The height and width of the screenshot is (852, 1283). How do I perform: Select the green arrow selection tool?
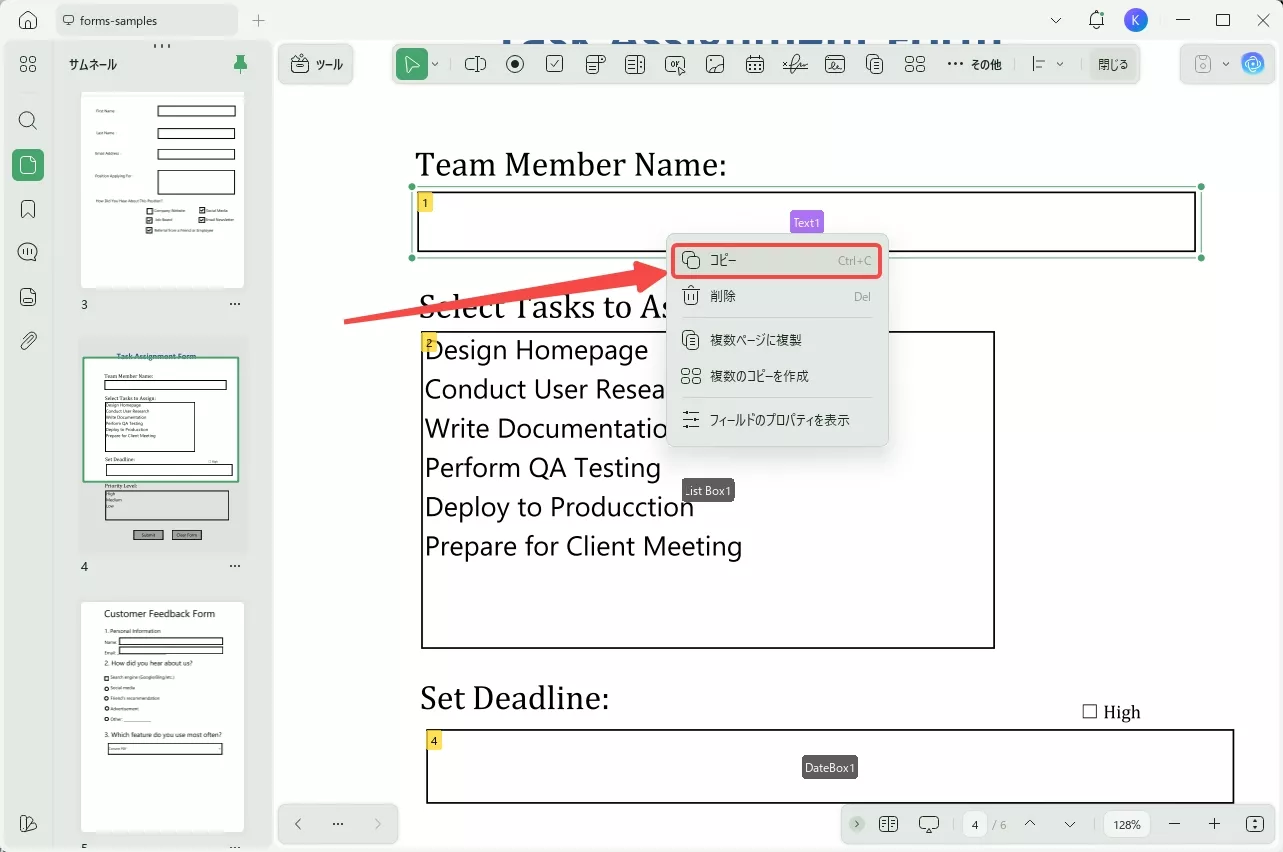pos(411,64)
